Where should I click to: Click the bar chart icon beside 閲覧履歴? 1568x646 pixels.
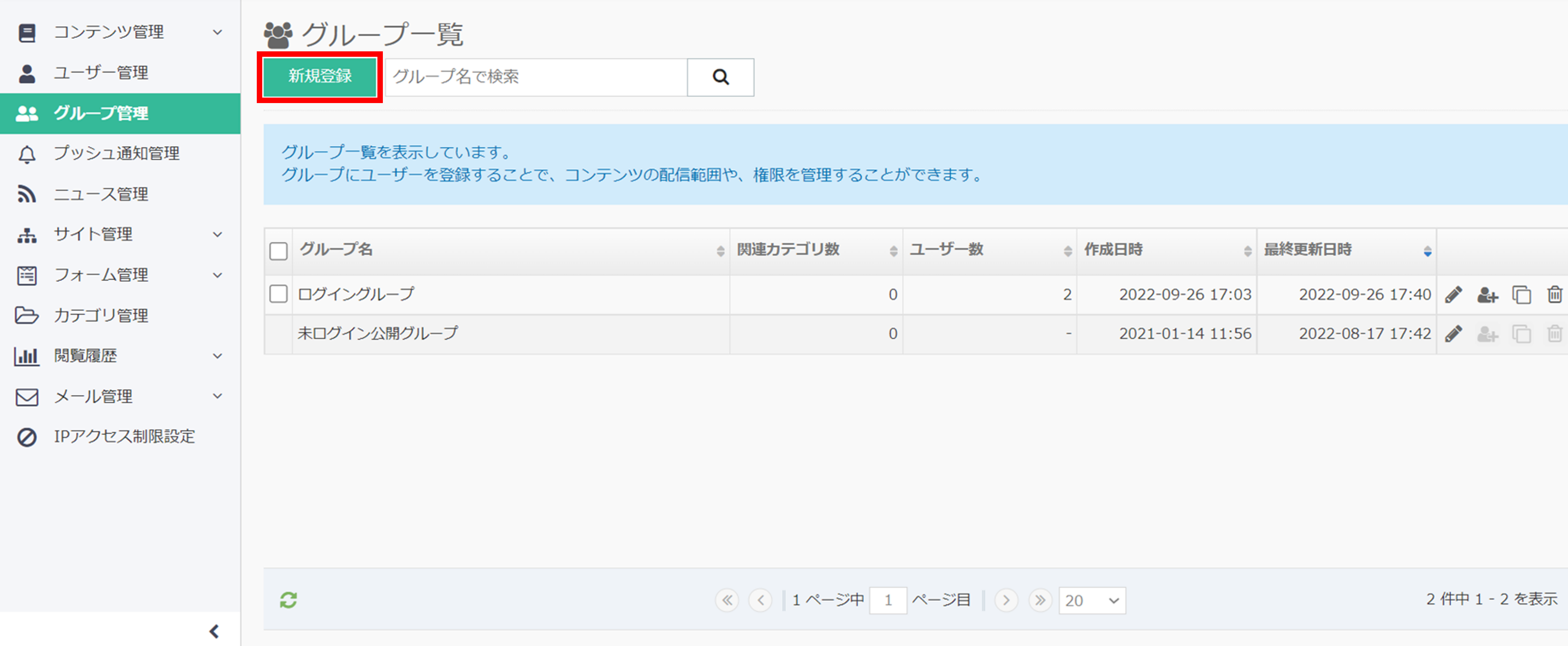(27, 356)
